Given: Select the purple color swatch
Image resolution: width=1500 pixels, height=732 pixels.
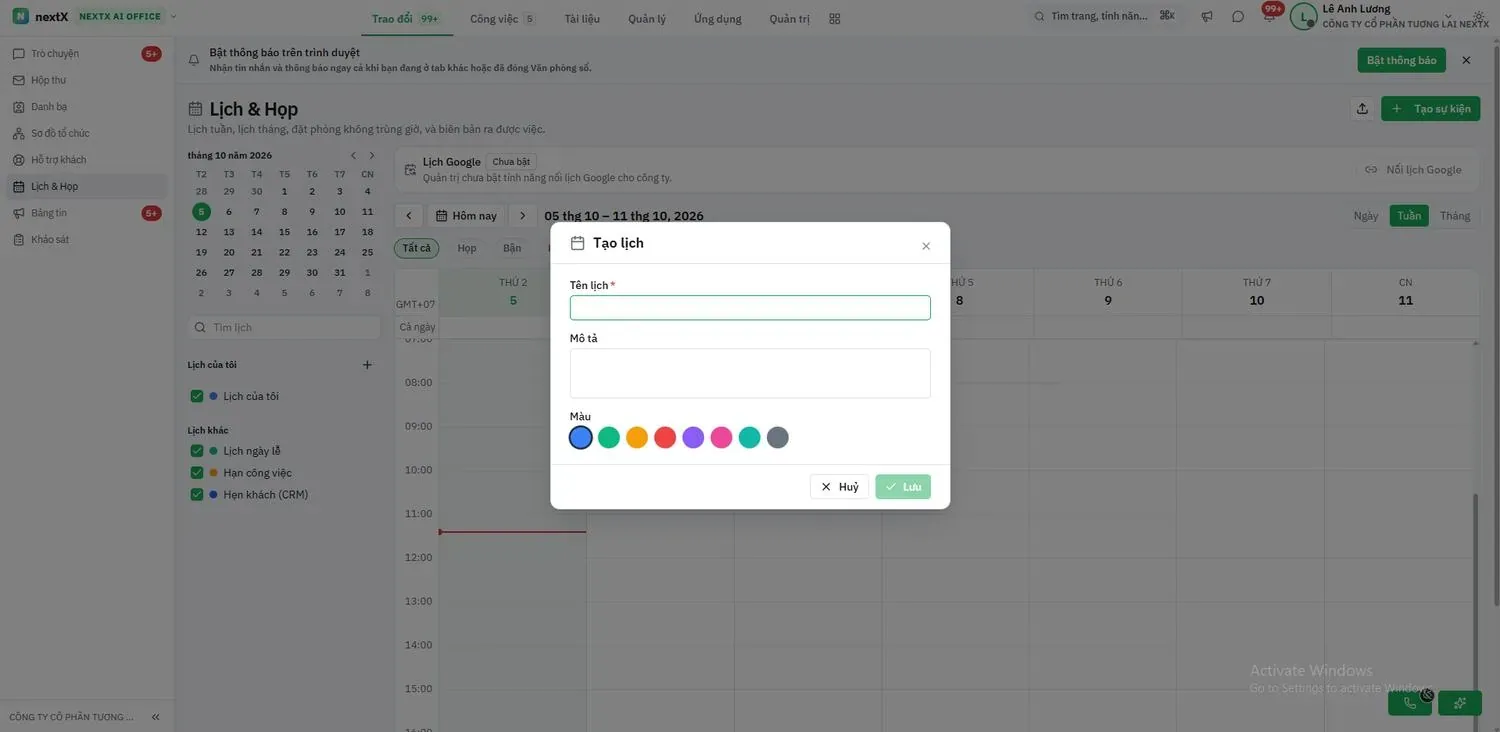Looking at the screenshot, I should 693,438.
